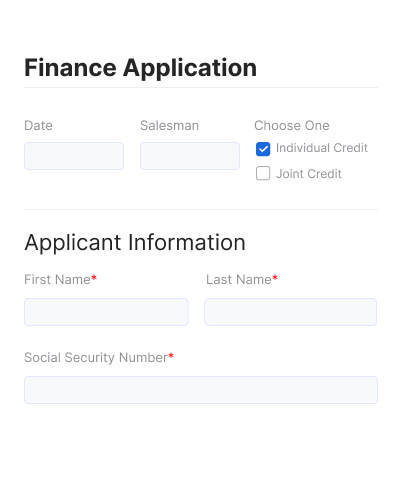Viewport: 400px width, 480px height.
Task: Click the red asterisk beside First Name
Action: (94, 278)
